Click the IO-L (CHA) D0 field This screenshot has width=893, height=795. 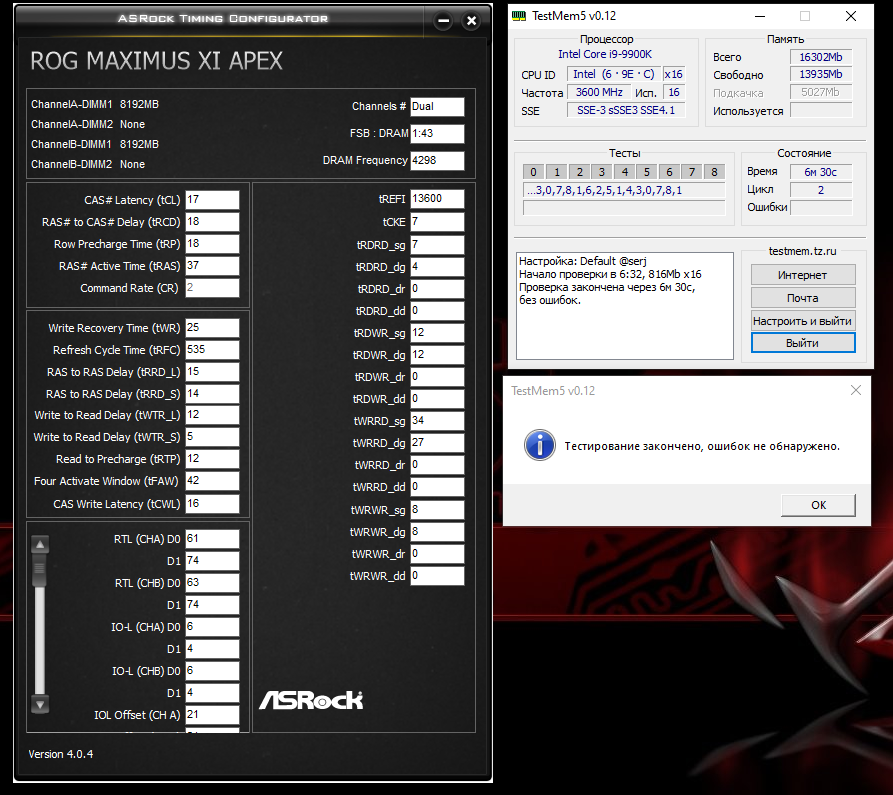[x=212, y=627]
